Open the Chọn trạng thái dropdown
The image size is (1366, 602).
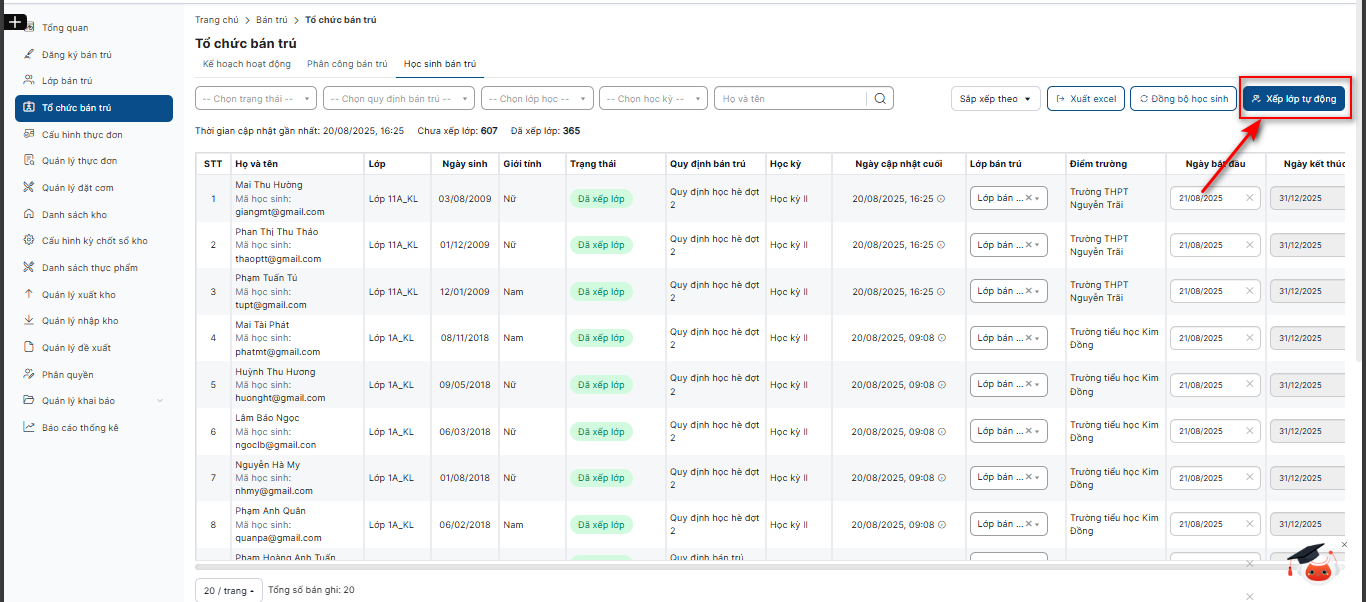click(x=256, y=99)
